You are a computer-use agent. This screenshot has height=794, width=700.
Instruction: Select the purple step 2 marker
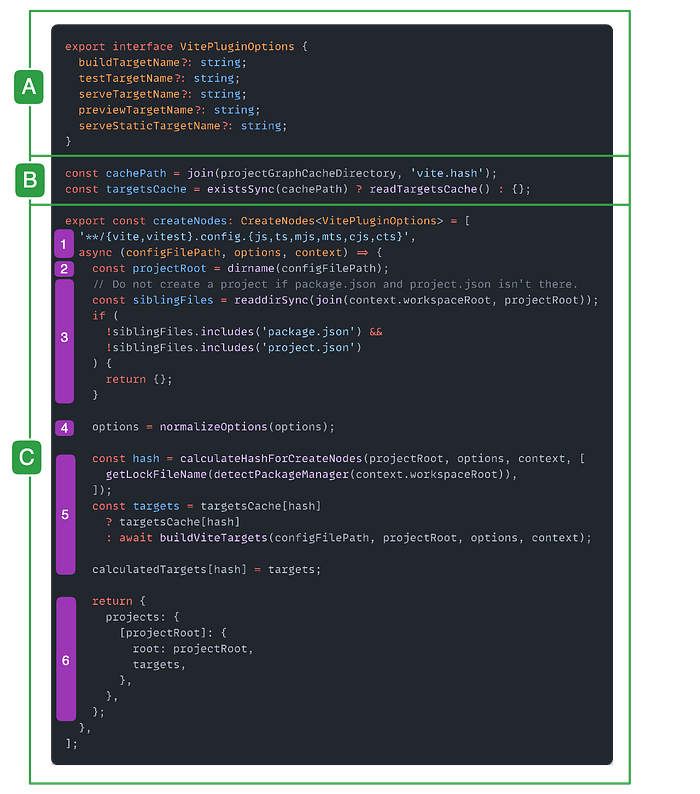65,268
